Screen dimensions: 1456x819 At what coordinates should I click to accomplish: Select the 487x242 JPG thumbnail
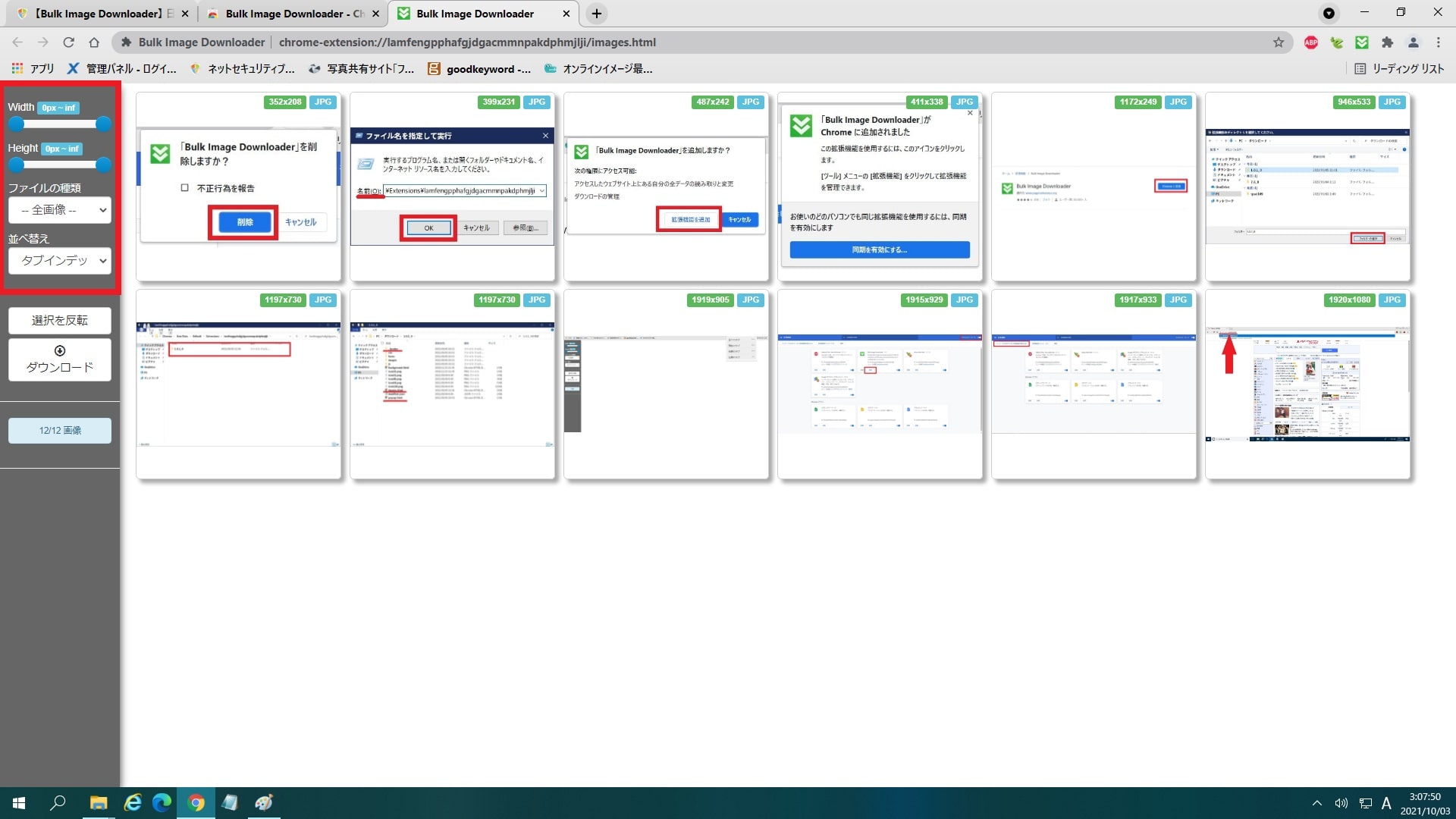(666, 187)
